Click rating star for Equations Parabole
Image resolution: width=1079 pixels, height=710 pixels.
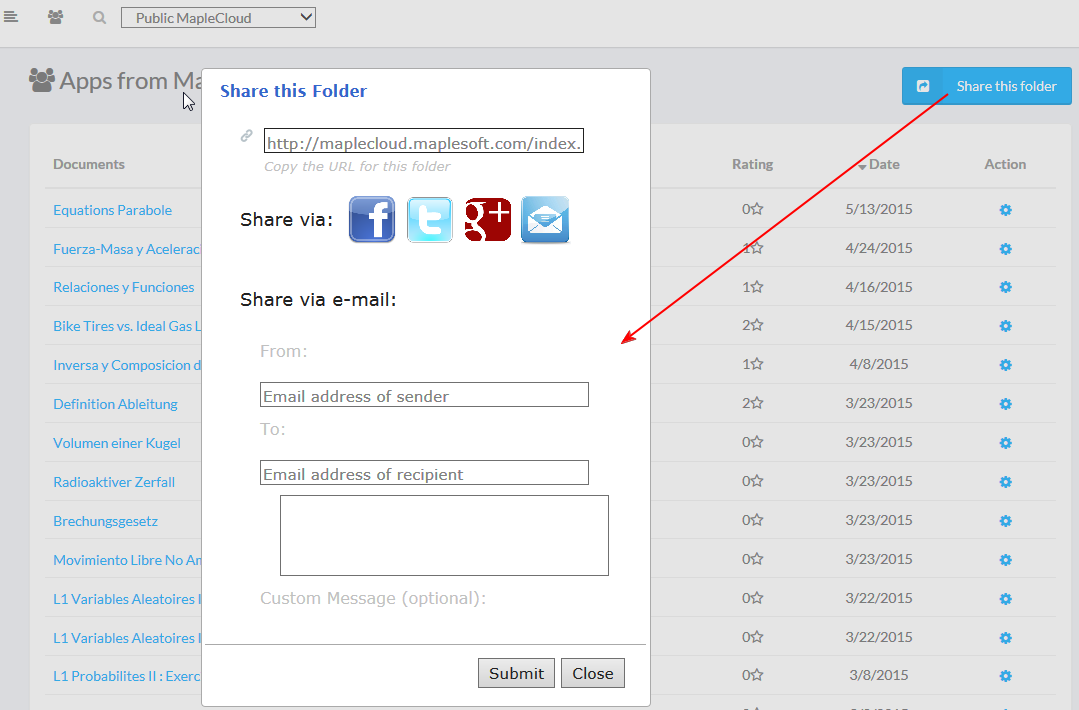point(757,208)
